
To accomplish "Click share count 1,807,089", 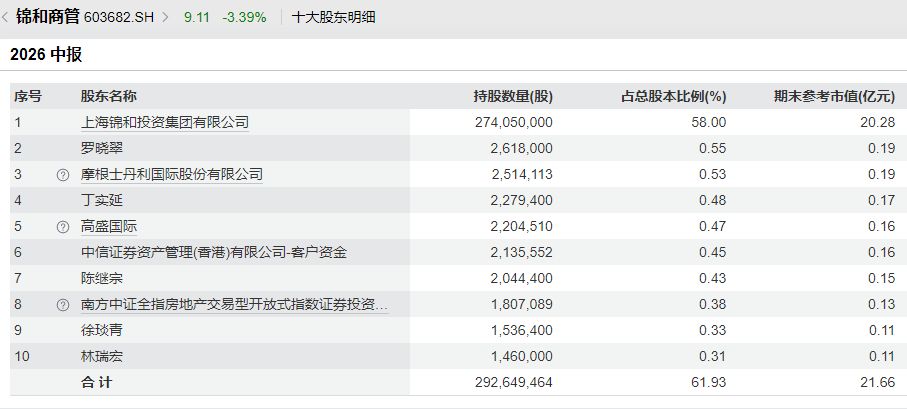I will 521,305.
